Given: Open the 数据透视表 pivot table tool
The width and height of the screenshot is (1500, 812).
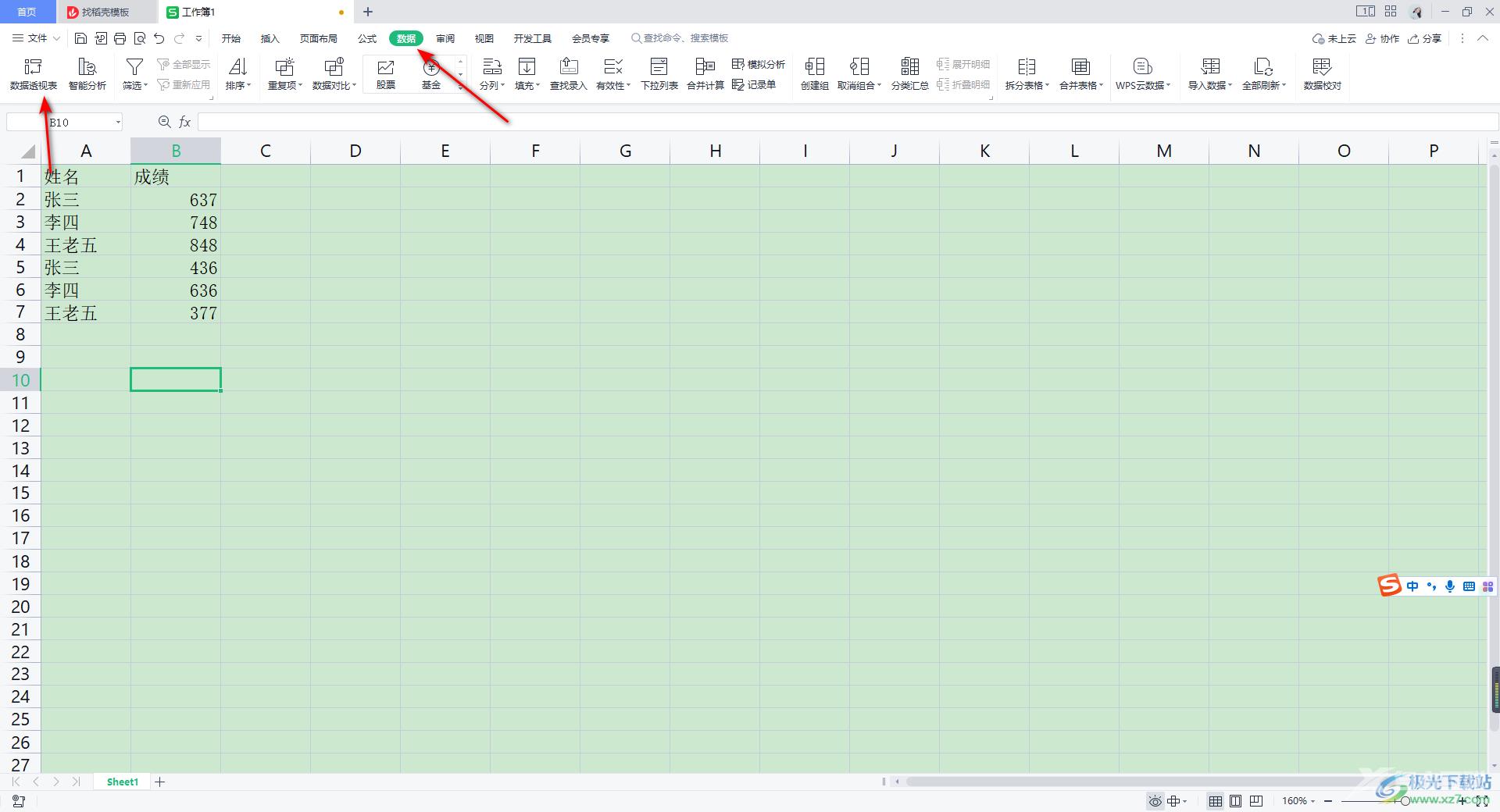Looking at the screenshot, I should coord(34,74).
